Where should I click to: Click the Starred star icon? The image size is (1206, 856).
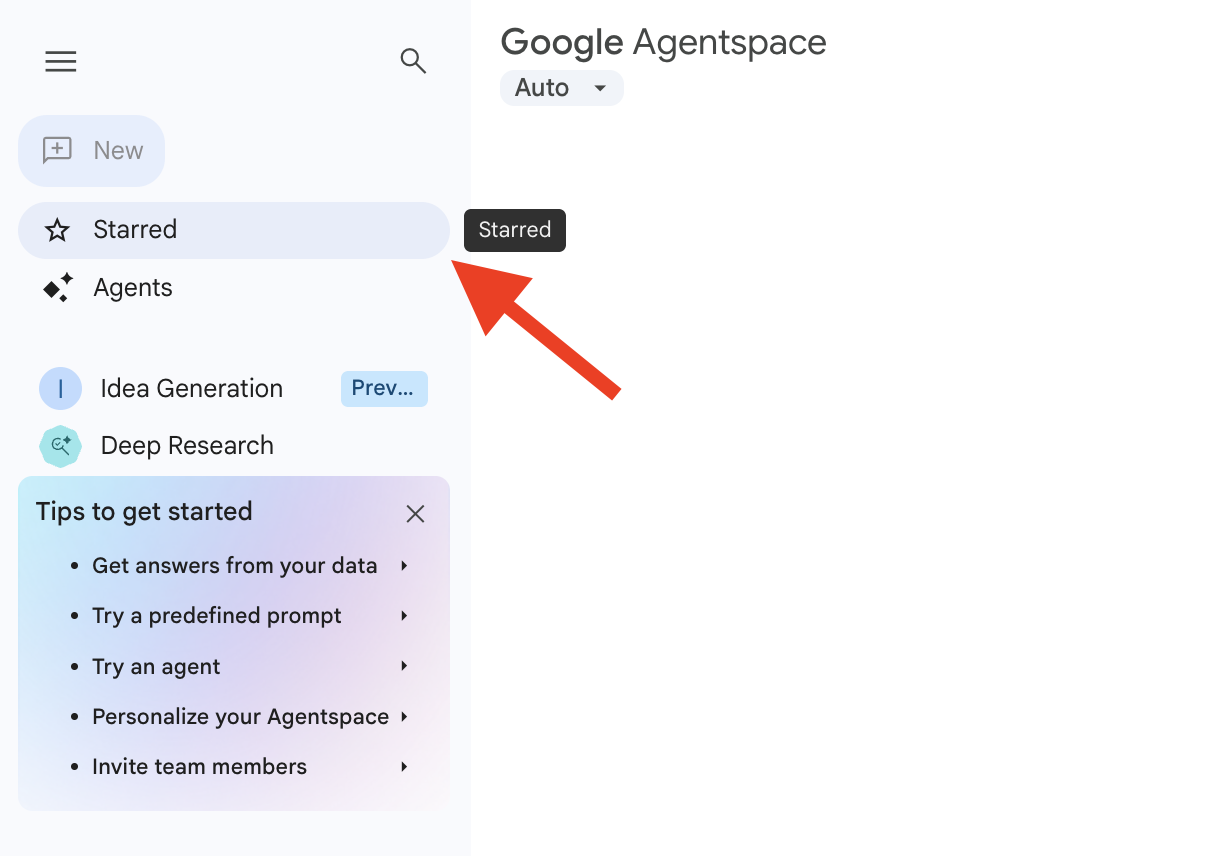58,230
